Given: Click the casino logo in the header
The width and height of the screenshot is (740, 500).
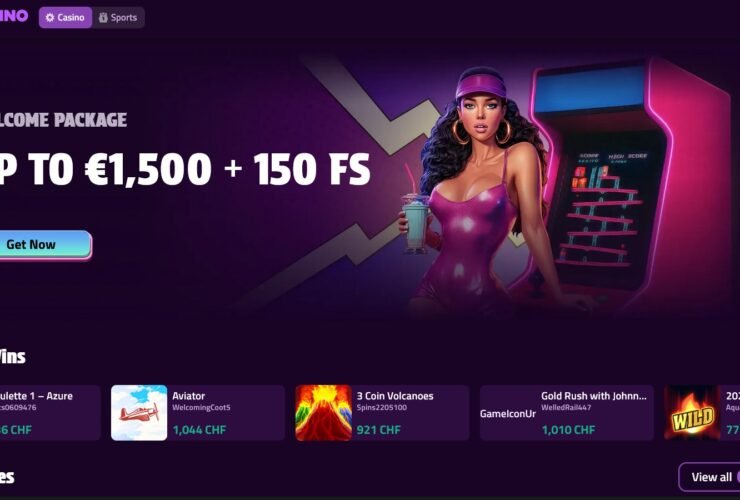Looking at the screenshot, I should pyautogui.click(x=14, y=16).
